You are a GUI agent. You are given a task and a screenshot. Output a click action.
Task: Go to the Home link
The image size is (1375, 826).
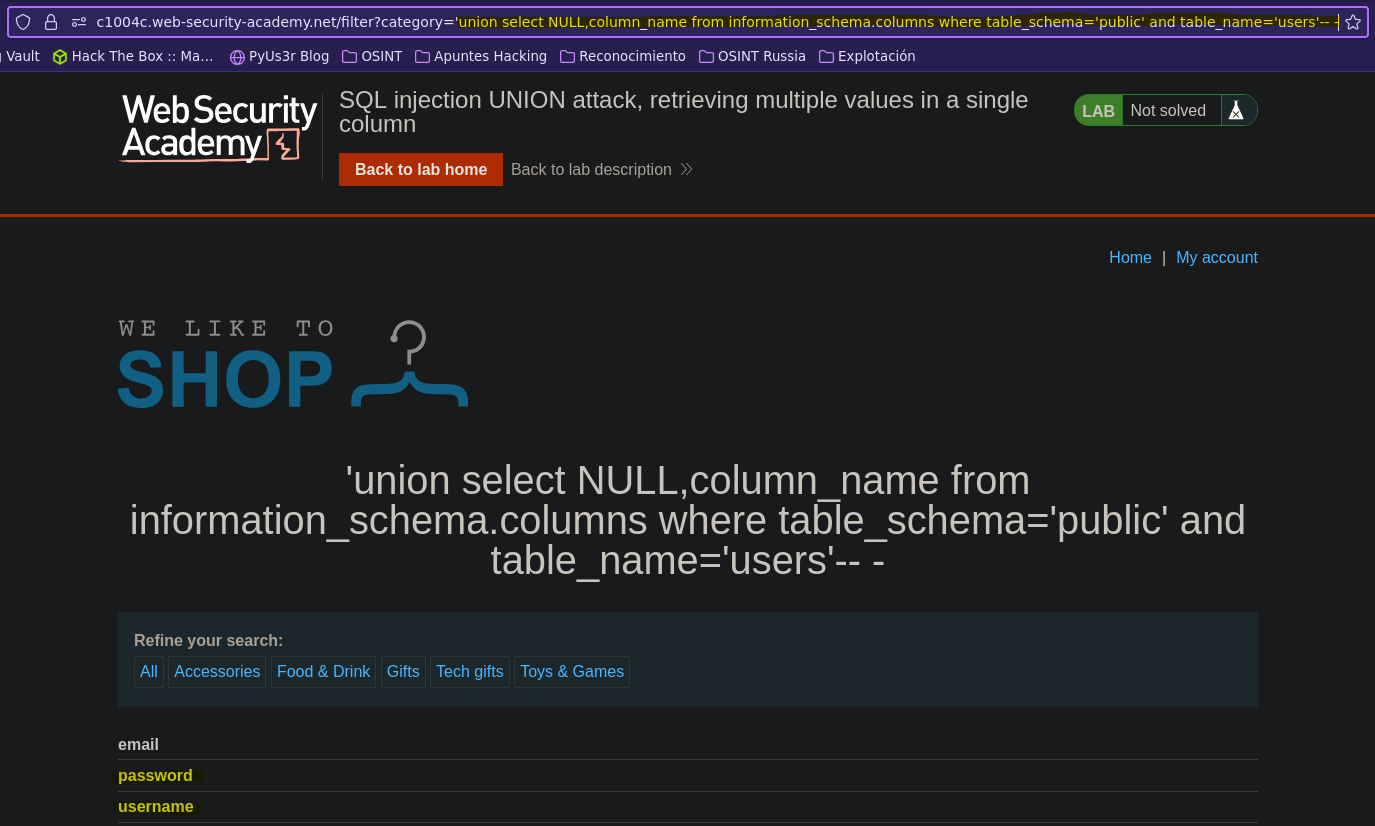[x=1130, y=257]
